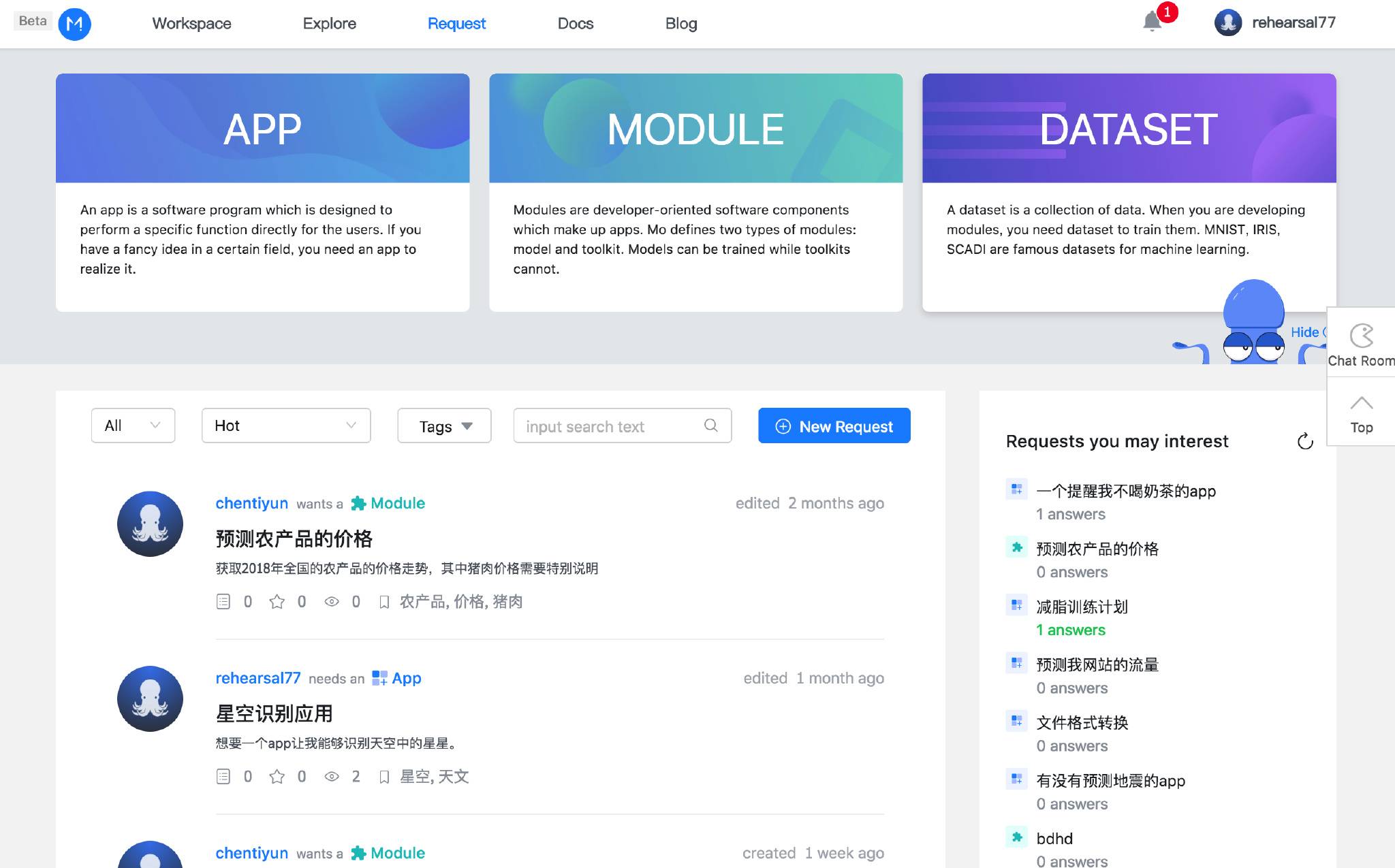The height and width of the screenshot is (868, 1395).
Task: Click the Top scroll-to-top button
Action: coord(1361,413)
